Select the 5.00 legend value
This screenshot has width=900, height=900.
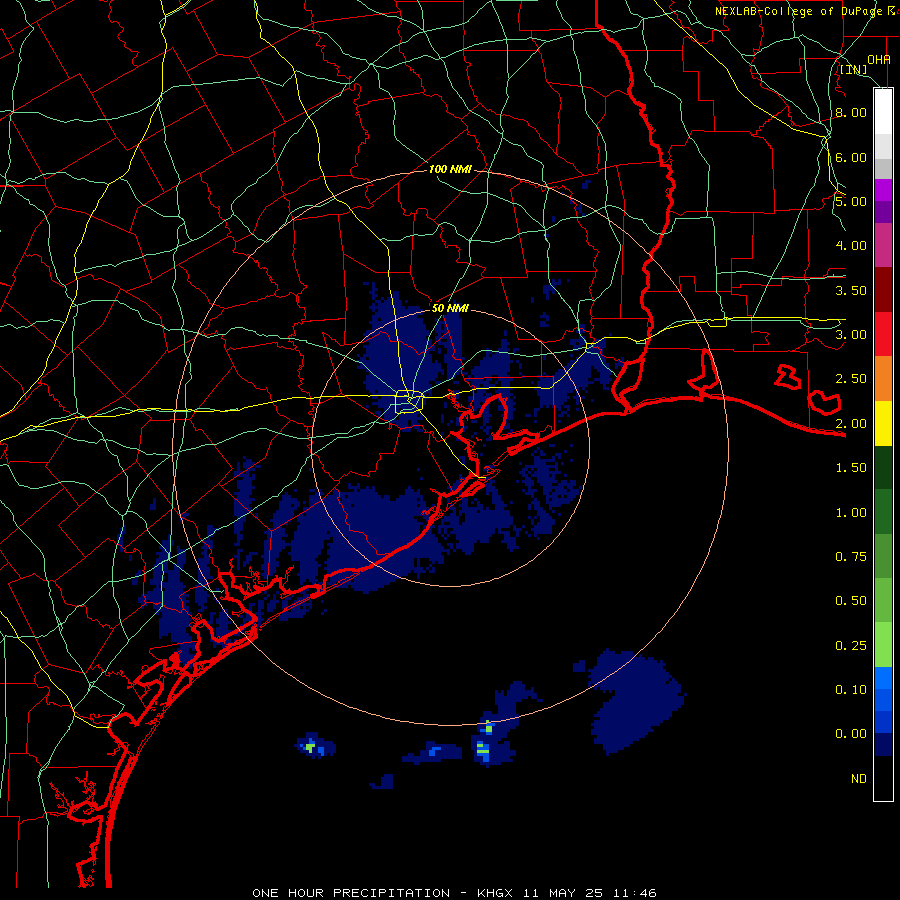(851, 201)
